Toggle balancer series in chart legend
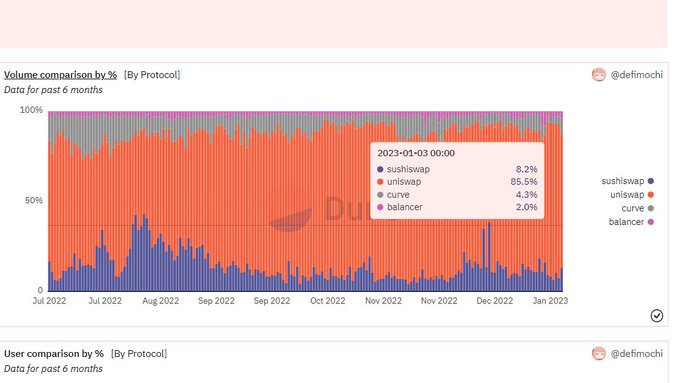680x383 pixels. pos(631,222)
